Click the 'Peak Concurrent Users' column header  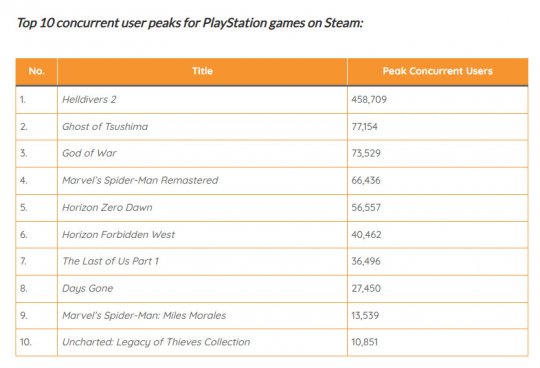[437, 71]
